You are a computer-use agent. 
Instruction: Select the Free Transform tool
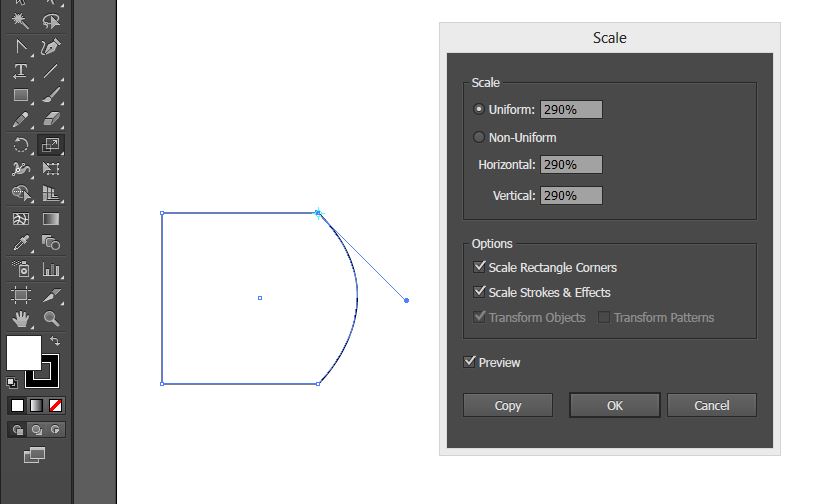click(51, 169)
